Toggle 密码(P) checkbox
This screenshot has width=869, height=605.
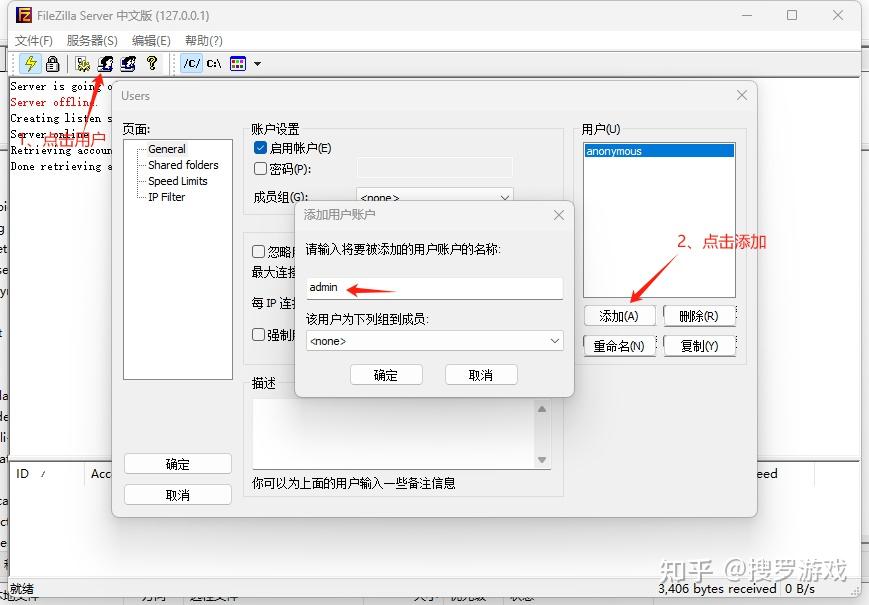tap(260, 168)
